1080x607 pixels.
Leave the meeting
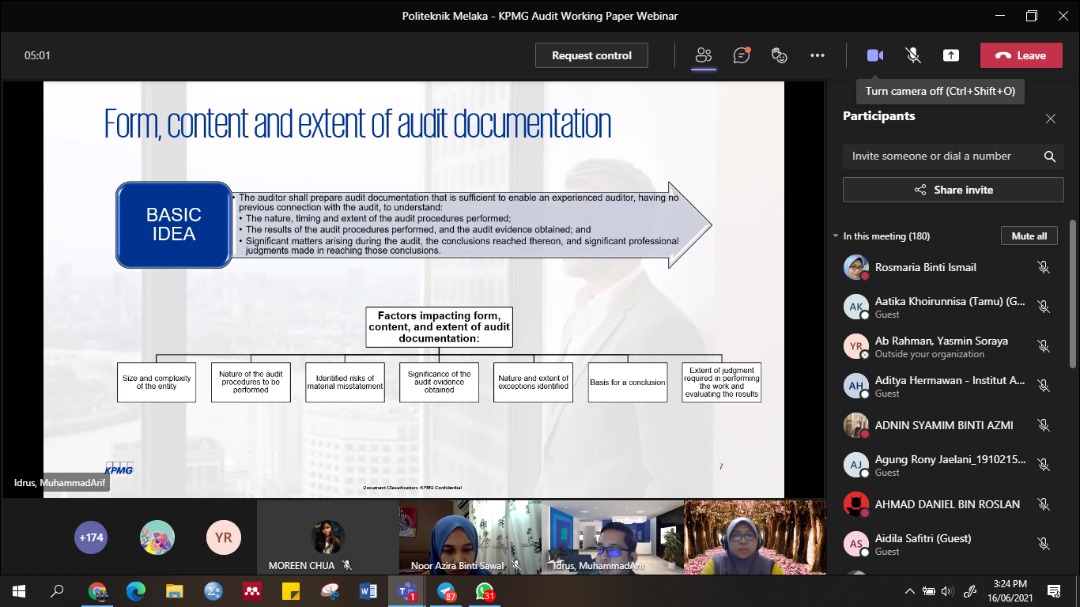point(1021,55)
